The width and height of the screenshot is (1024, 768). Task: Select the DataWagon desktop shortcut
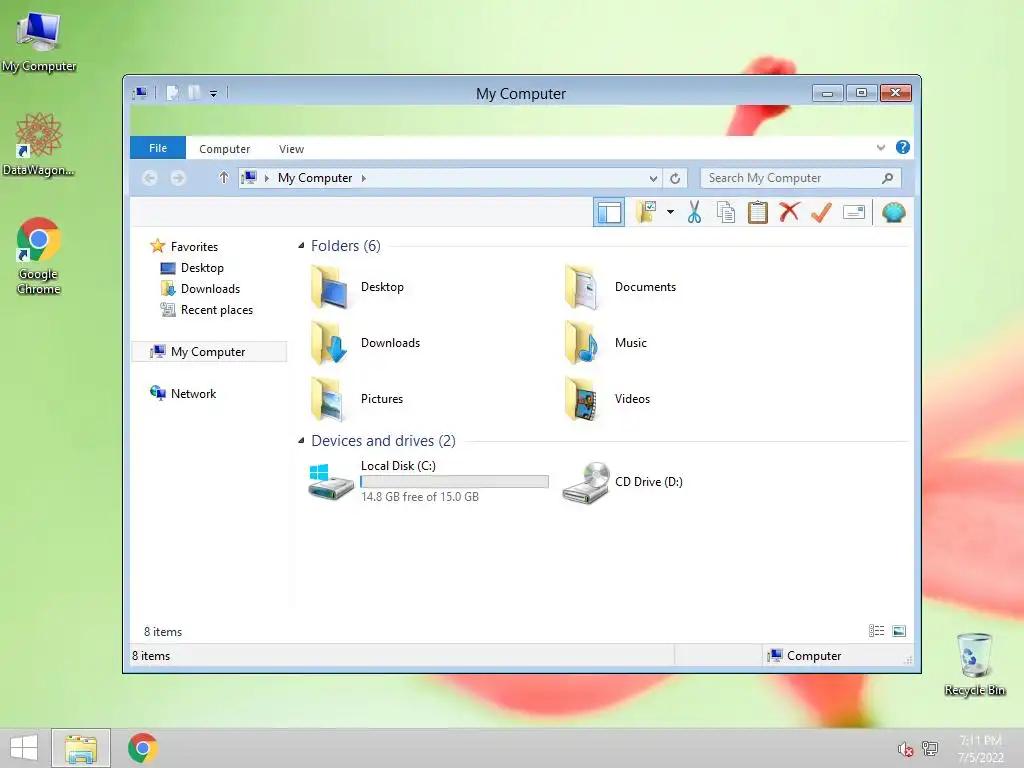pos(39,144)
